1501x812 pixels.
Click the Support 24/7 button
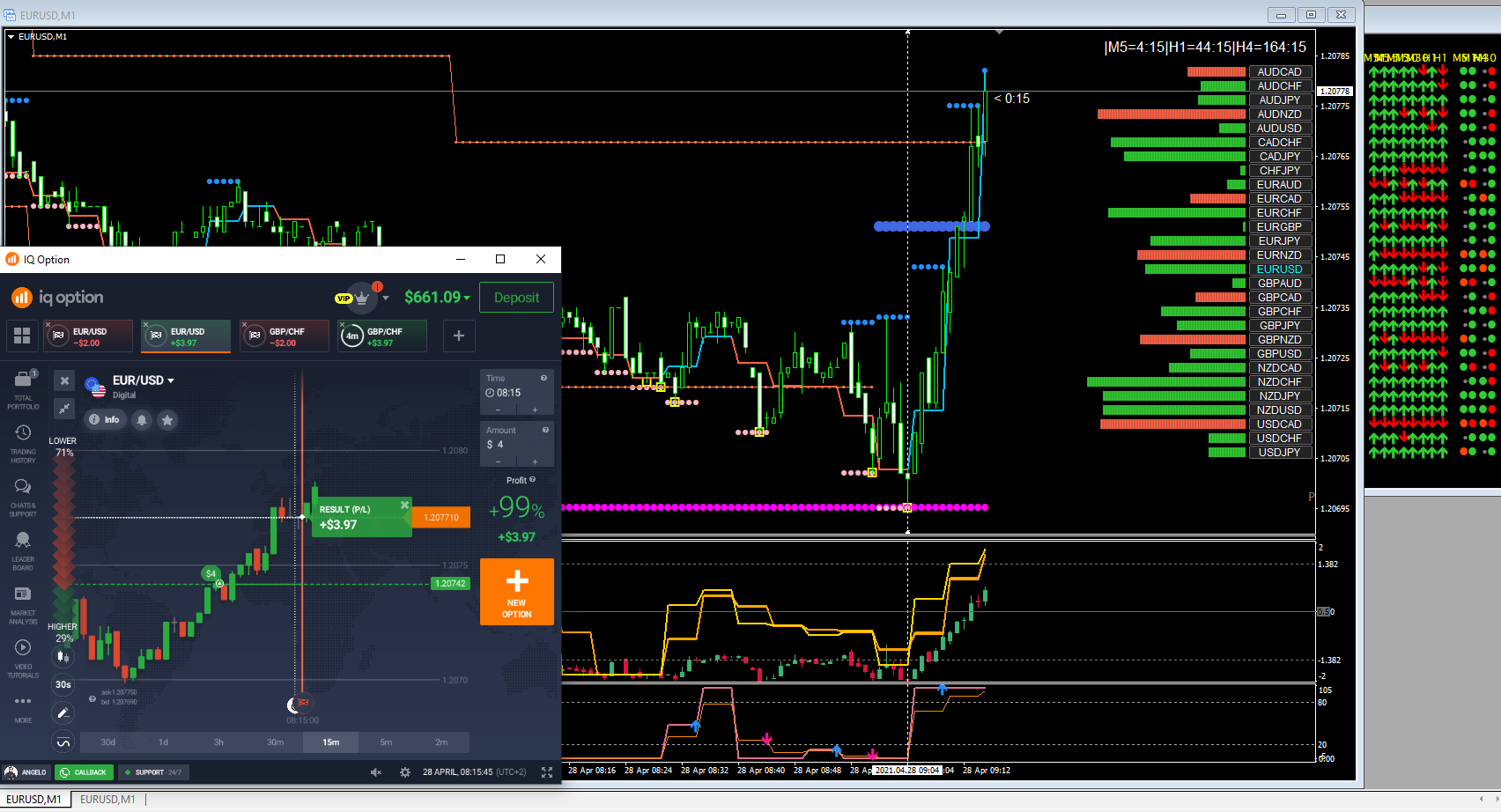[x=153, y=772]
